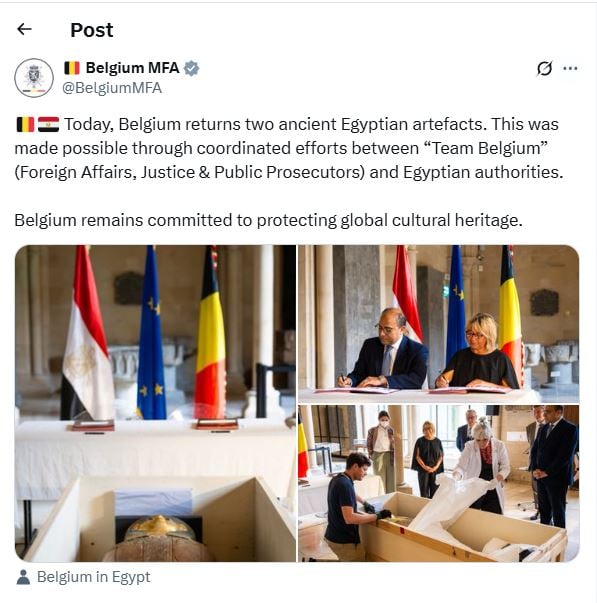
Task: Click the "Team Belgium" text in the post
Action: tap(485, 148)
